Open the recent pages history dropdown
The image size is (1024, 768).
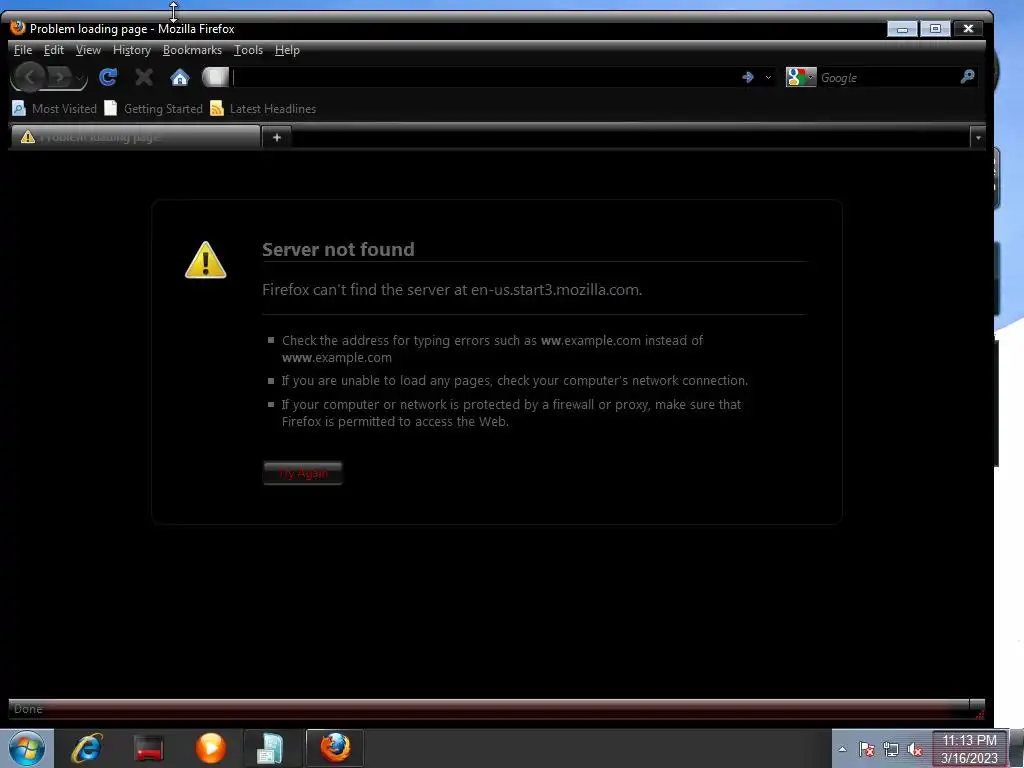pyautogui.click(x=80, y=78)
